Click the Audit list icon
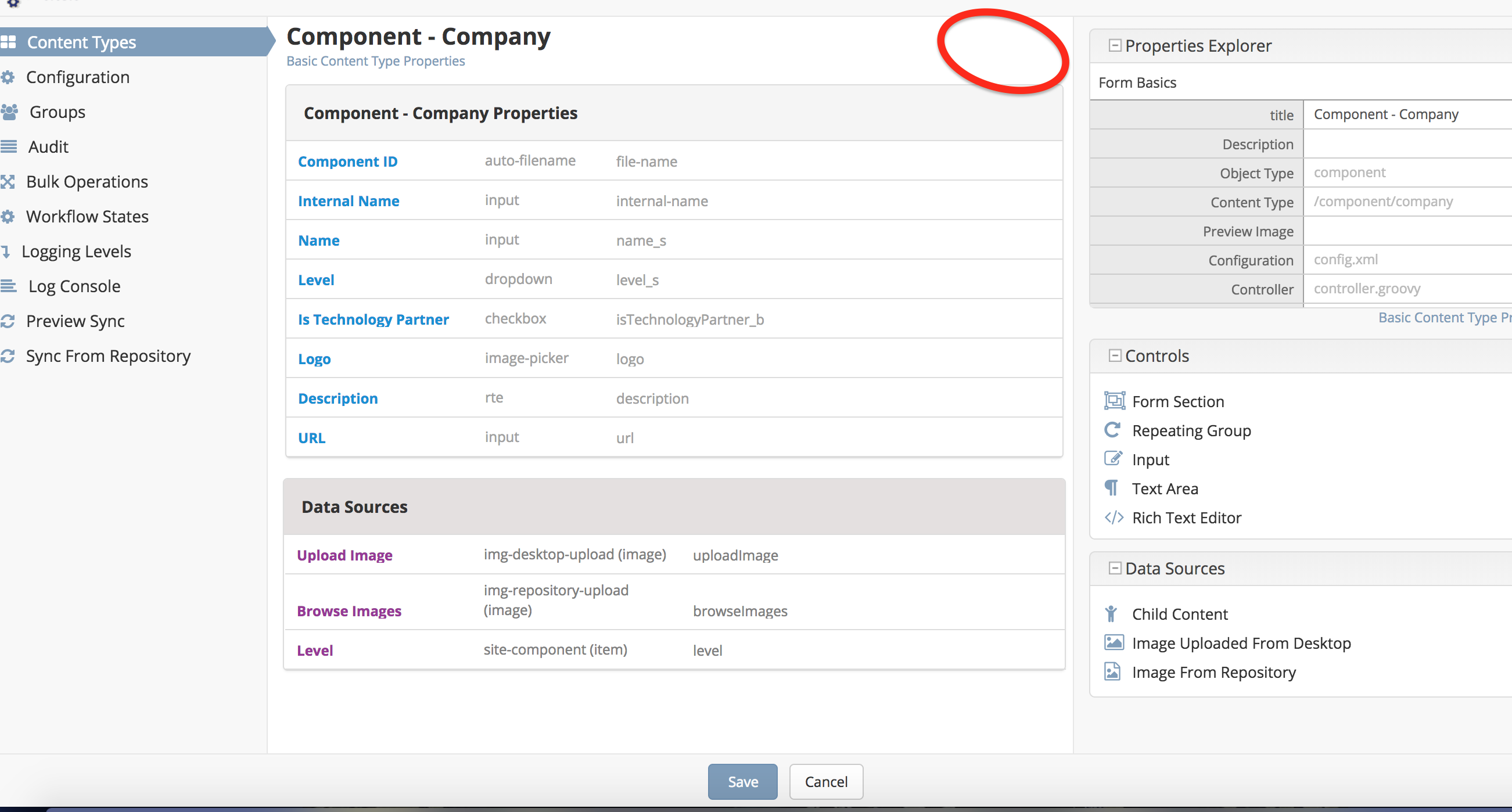 [x=8, y=146]
